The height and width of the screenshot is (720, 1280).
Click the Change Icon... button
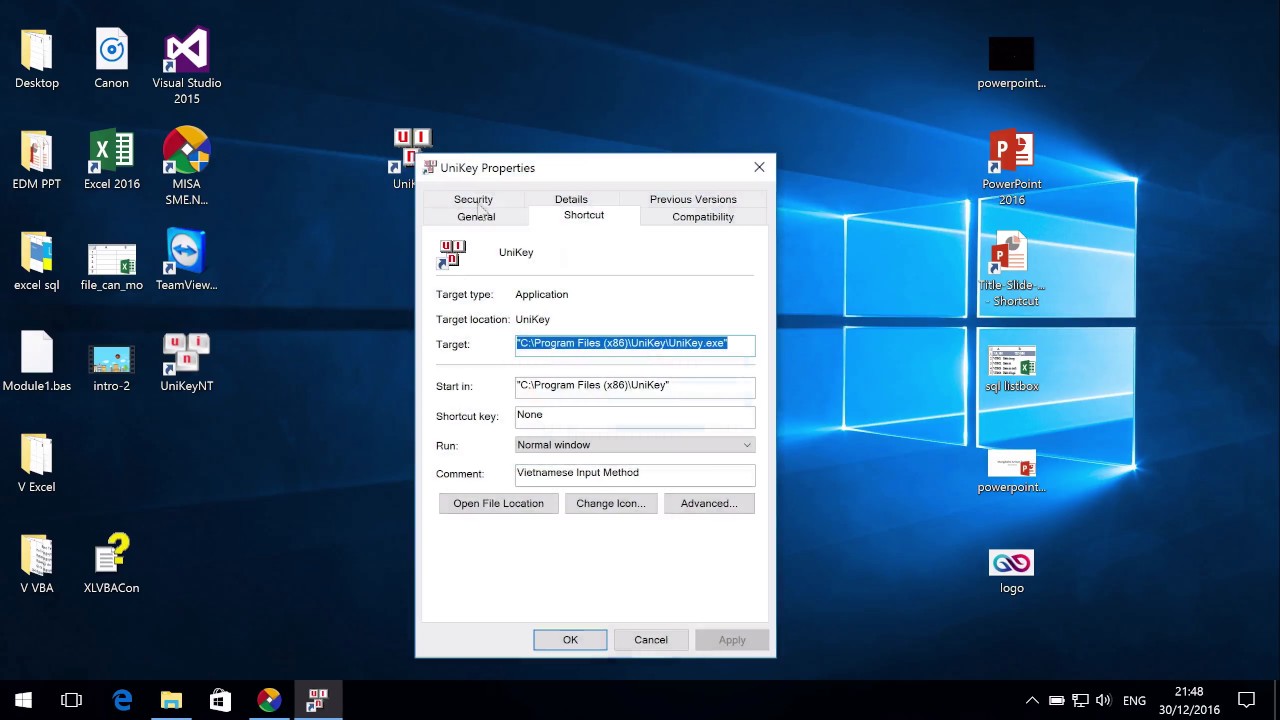[610, 503]
